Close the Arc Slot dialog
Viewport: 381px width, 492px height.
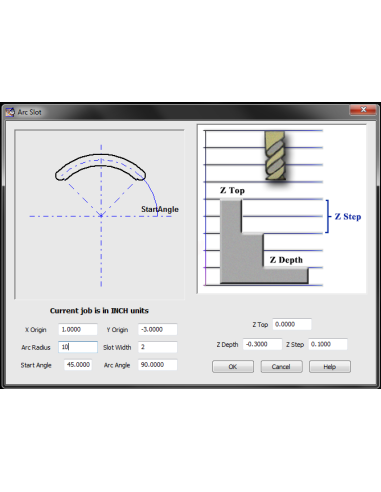coord(363,110)
